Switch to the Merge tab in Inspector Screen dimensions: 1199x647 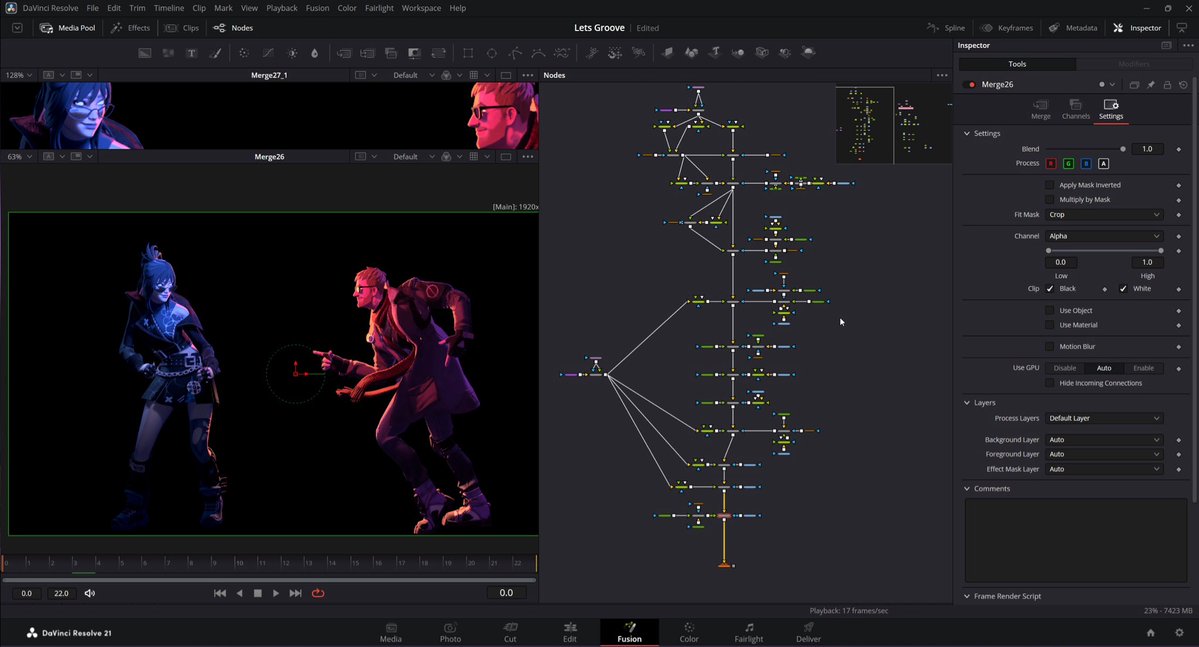pyautogui.click(x=1041, y=109)
